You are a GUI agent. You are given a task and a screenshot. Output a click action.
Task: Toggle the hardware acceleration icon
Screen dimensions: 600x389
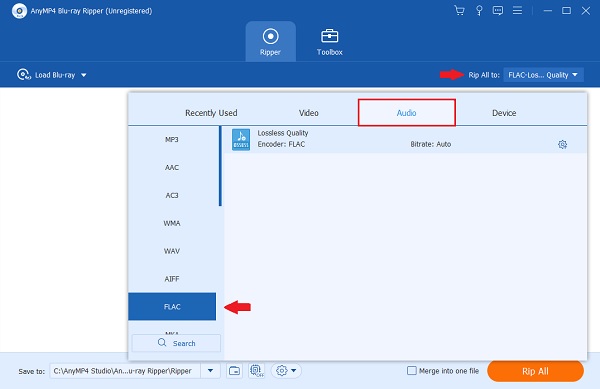(x=256, y=371)
